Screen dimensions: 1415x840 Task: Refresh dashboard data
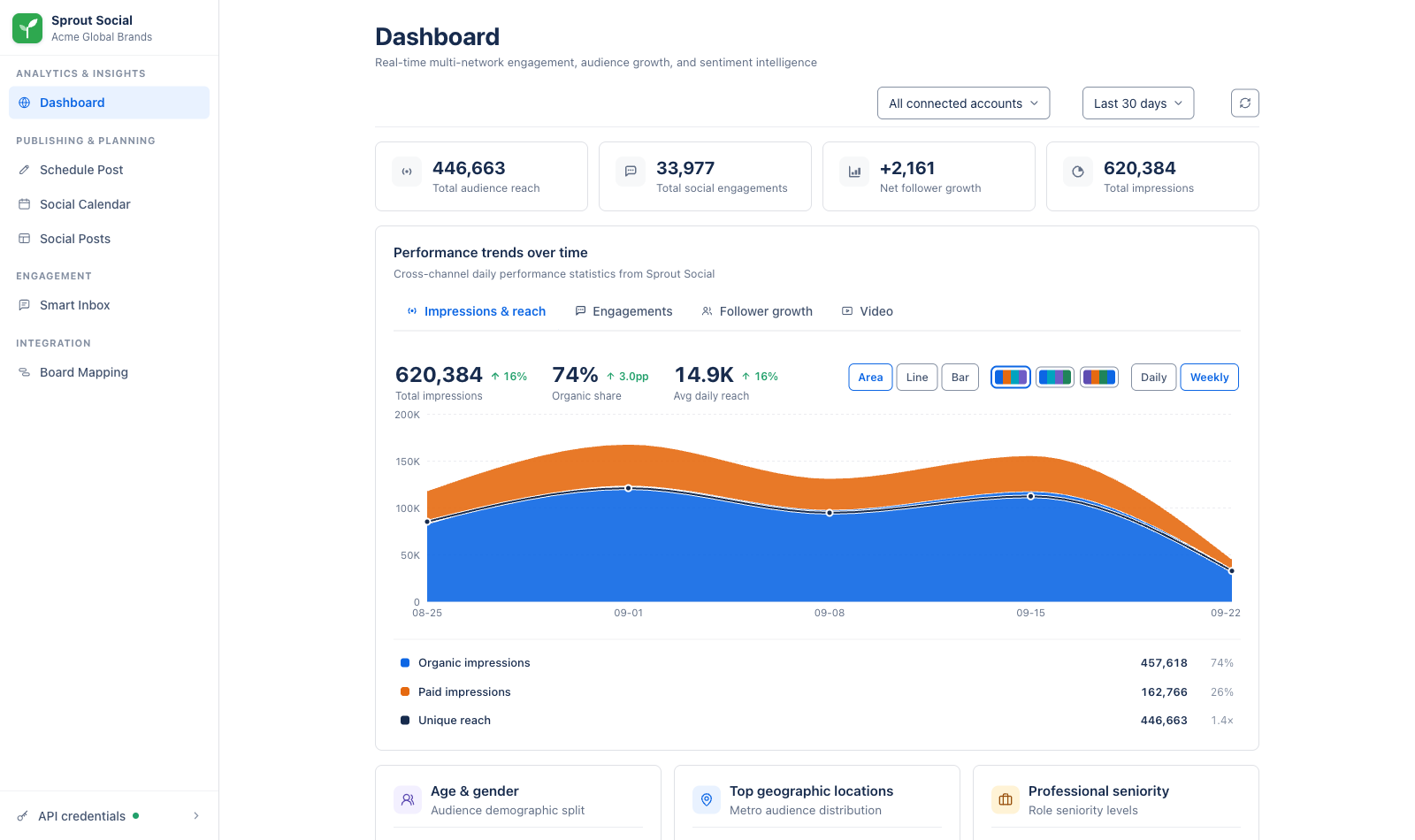tap(1245, 103)
